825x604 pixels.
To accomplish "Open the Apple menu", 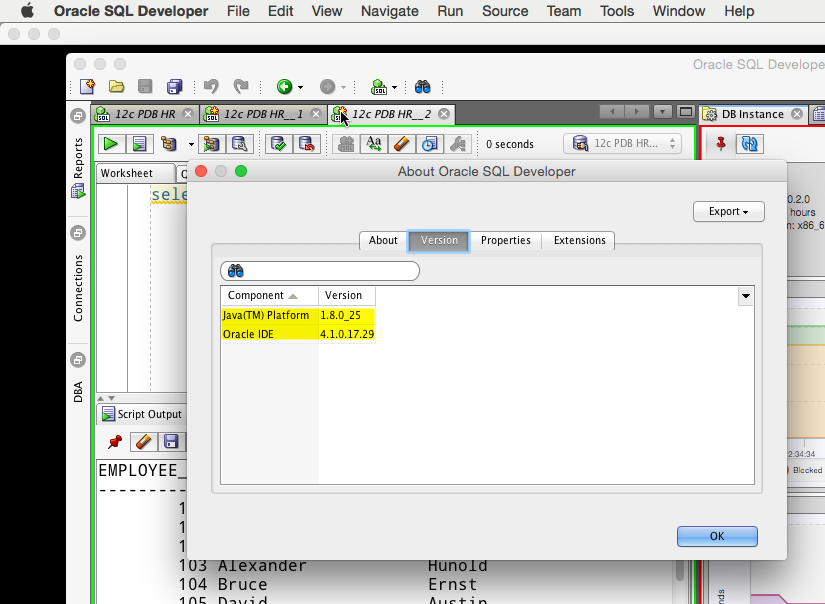I will tap(27, 11).
